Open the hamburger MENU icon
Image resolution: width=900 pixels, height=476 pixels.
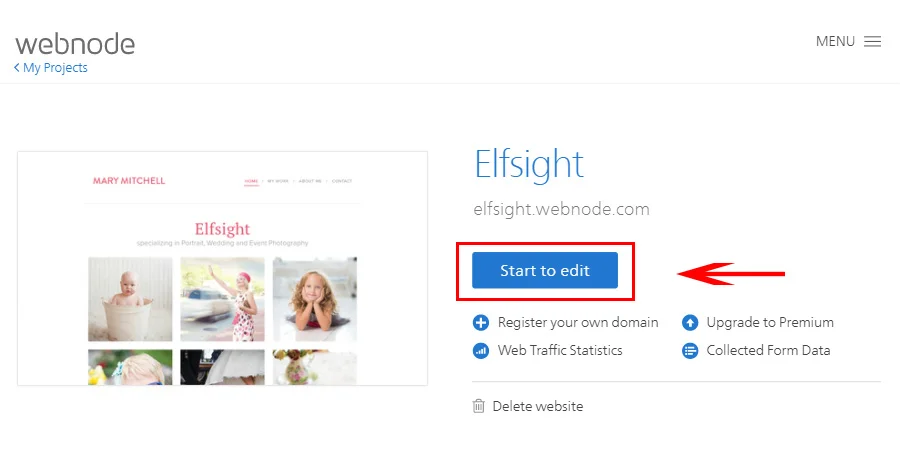tap(872, 41)
